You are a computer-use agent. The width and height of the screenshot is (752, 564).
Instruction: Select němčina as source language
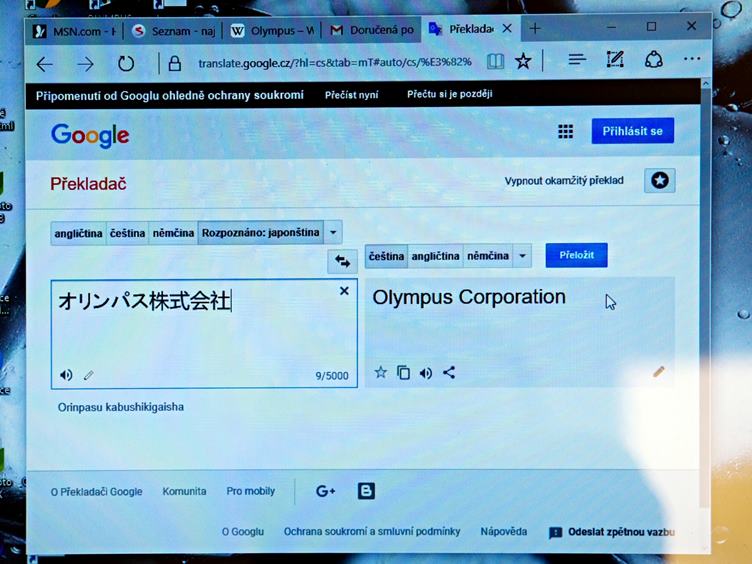173,233
